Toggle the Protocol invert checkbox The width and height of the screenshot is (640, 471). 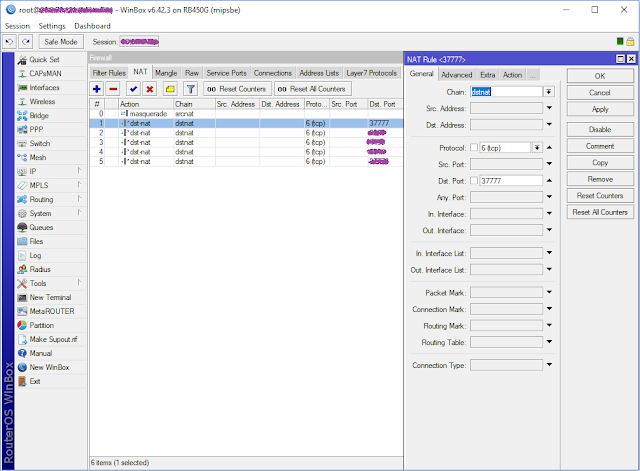pos(474,148)
